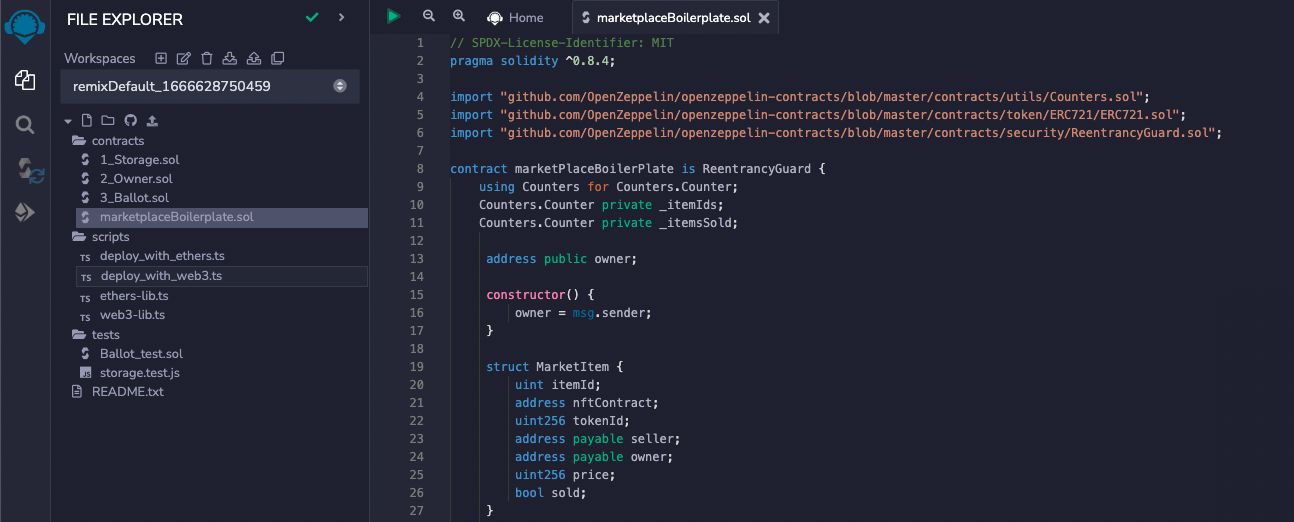
Task: Open the Deploy & Run Transactions sidebar icon
Action: pos(25,212)
